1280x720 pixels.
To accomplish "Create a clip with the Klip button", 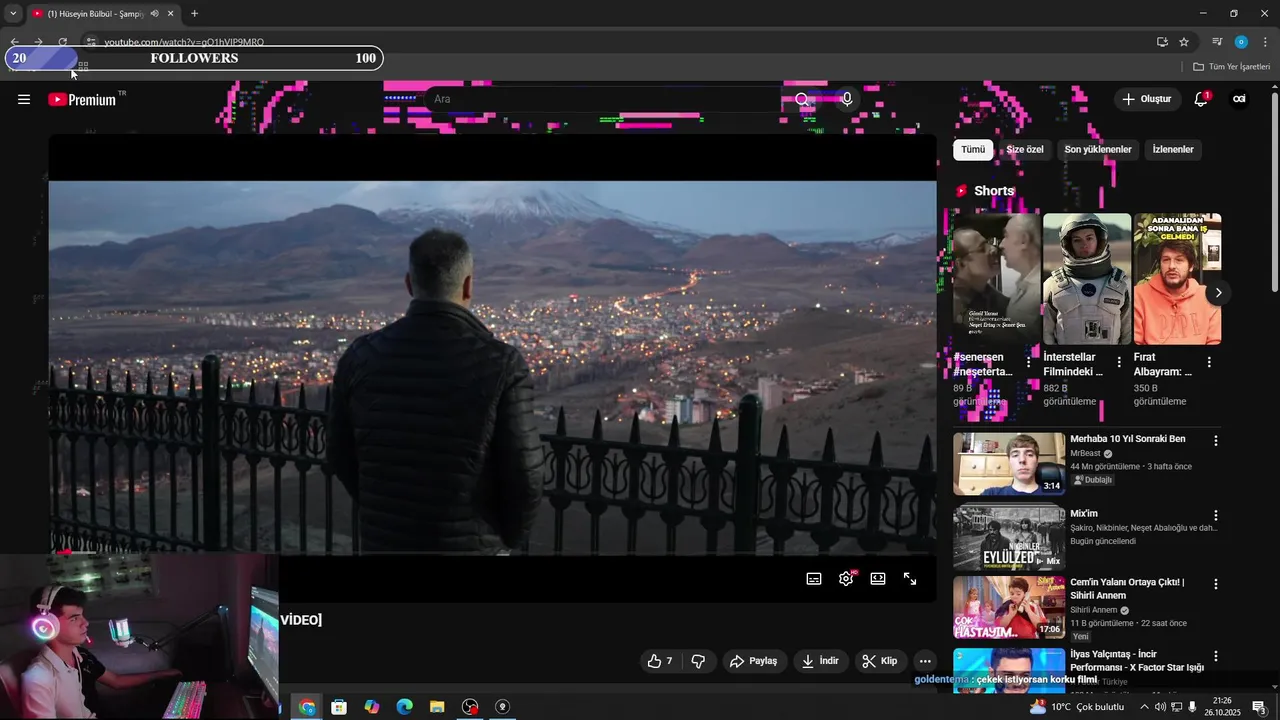I will point(880,661).
